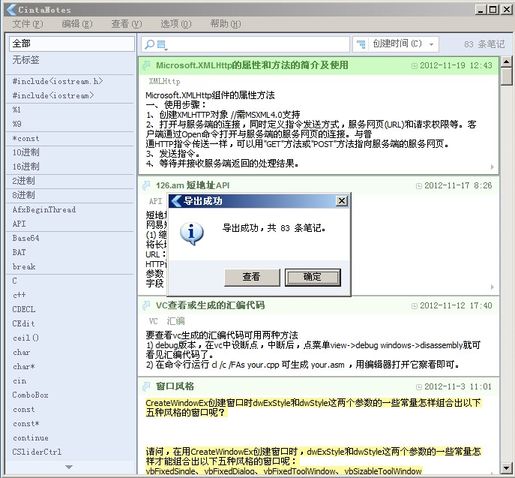Open the 文件(F) menu
515x478 pixels.
click(28, 24)
